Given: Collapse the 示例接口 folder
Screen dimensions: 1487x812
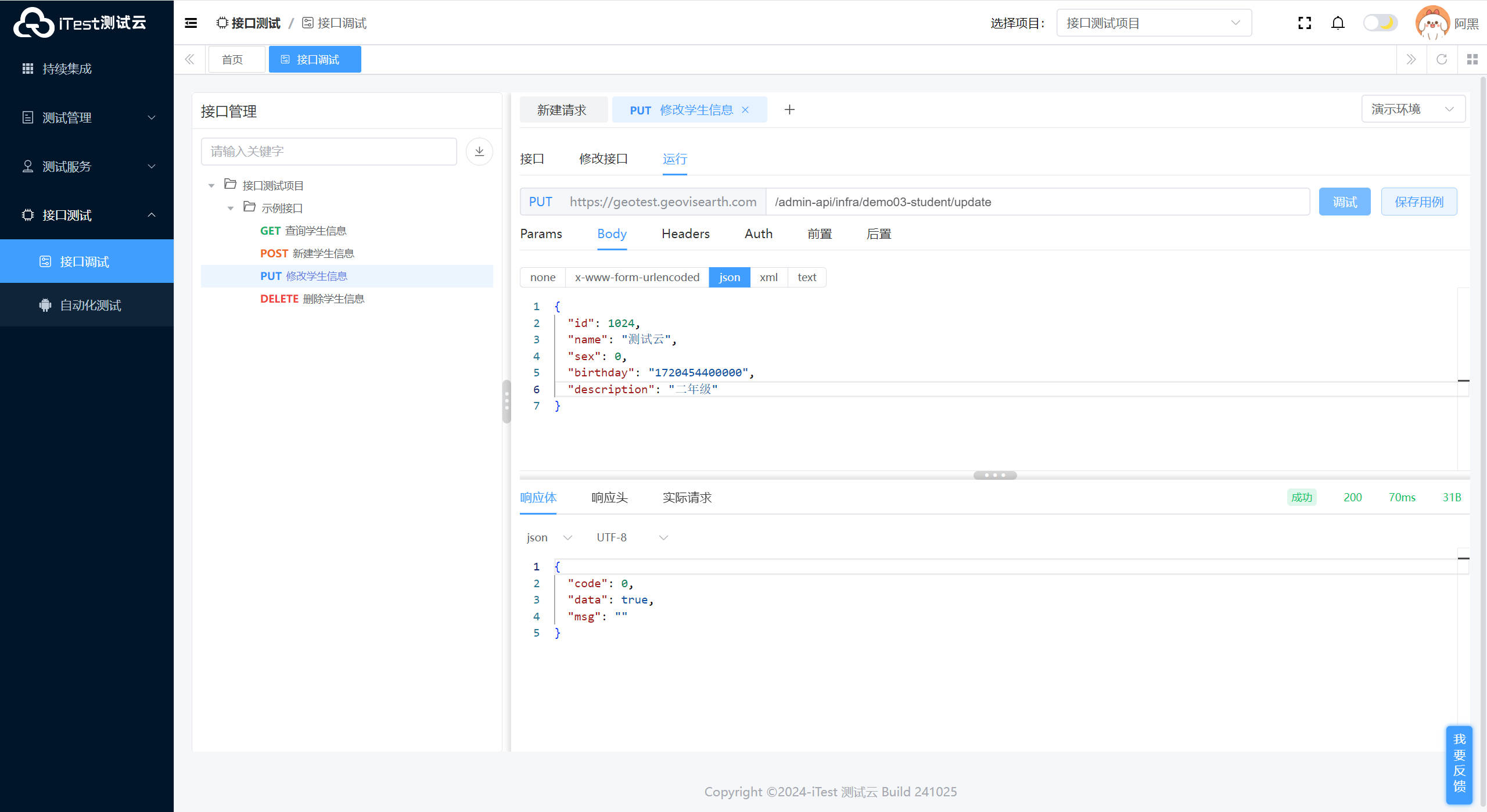Looking at the screenshot, I should [x=231, y=208].
